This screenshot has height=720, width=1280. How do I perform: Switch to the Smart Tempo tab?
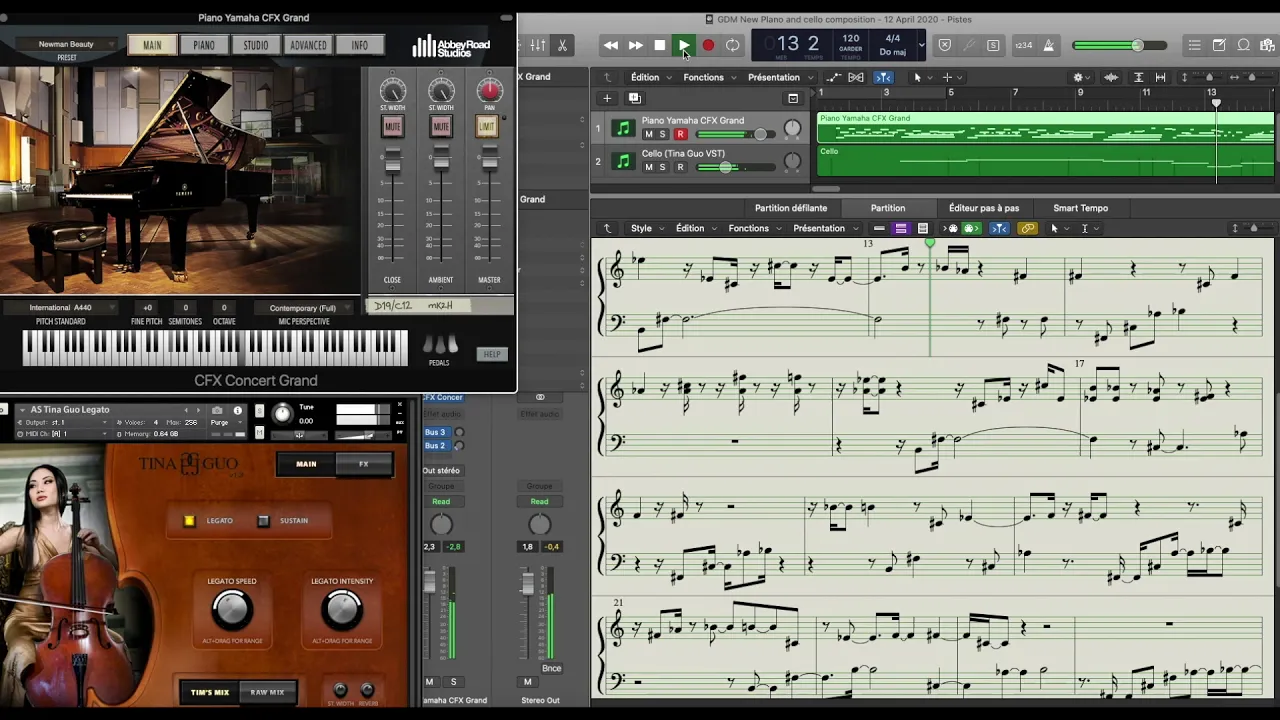click(1080, 208)
